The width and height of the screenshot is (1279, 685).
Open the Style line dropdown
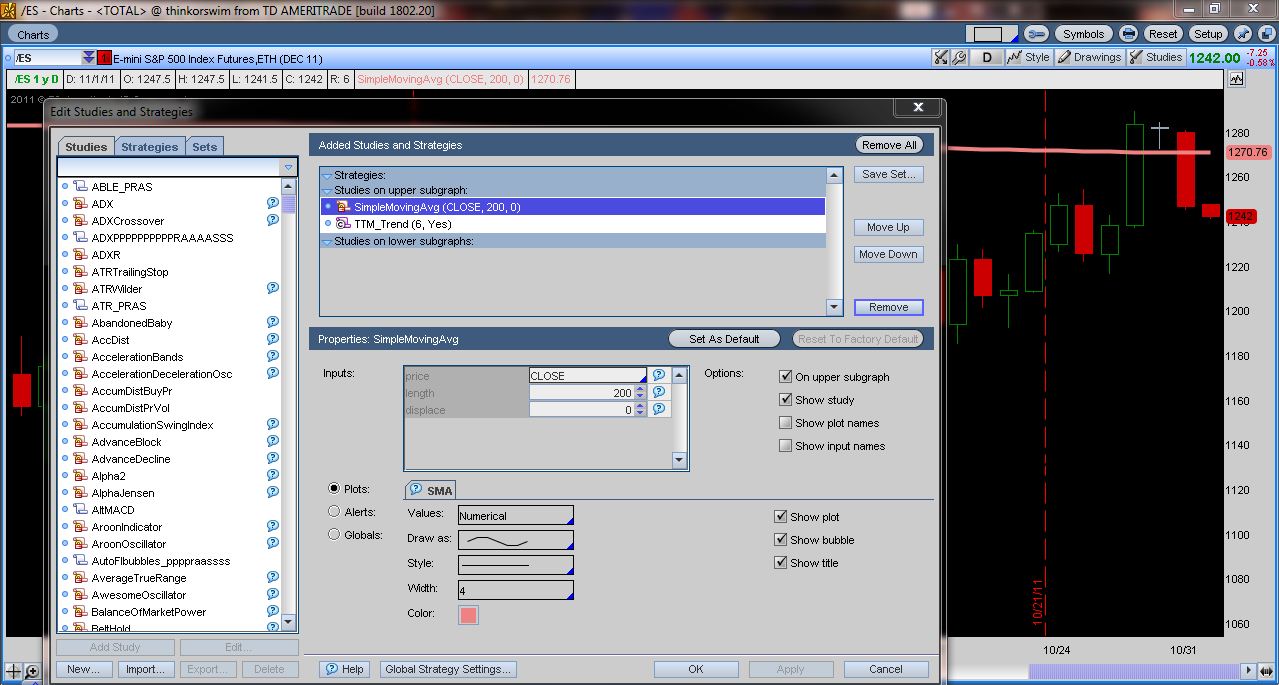(516, 565)
